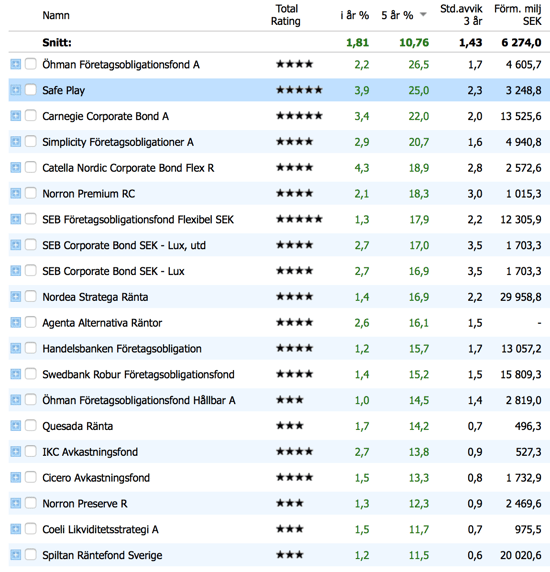Click the 26,5 five-year return value

pos(419,65)
